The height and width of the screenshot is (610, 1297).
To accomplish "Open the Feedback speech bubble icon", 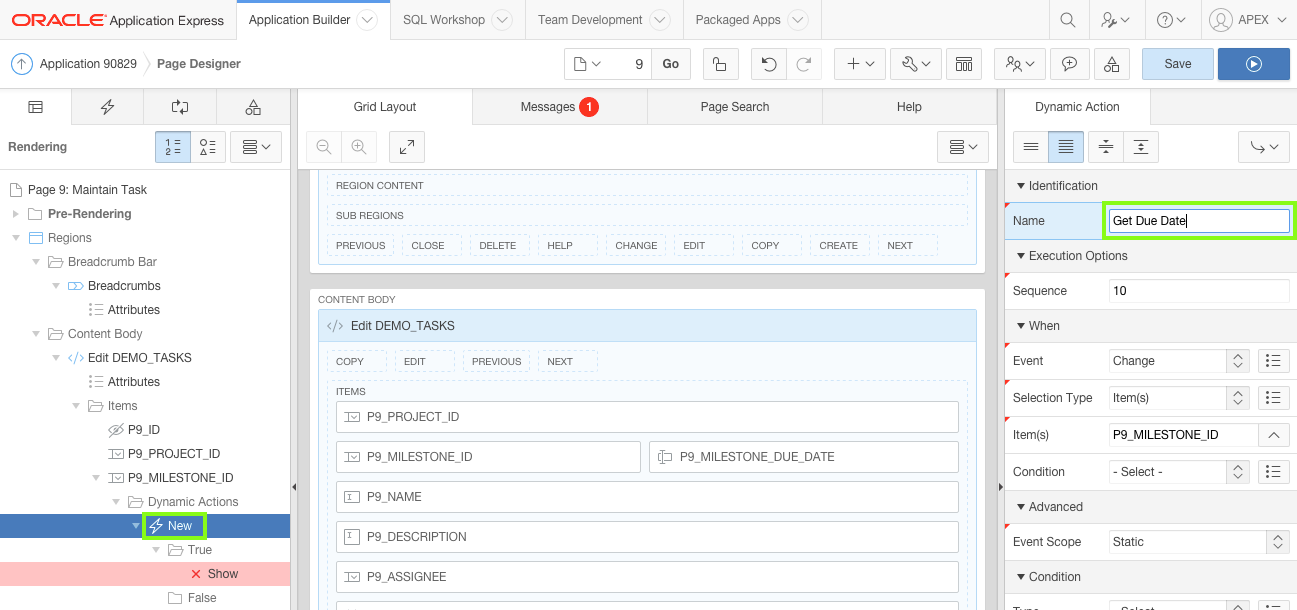I will point(1069,64).
